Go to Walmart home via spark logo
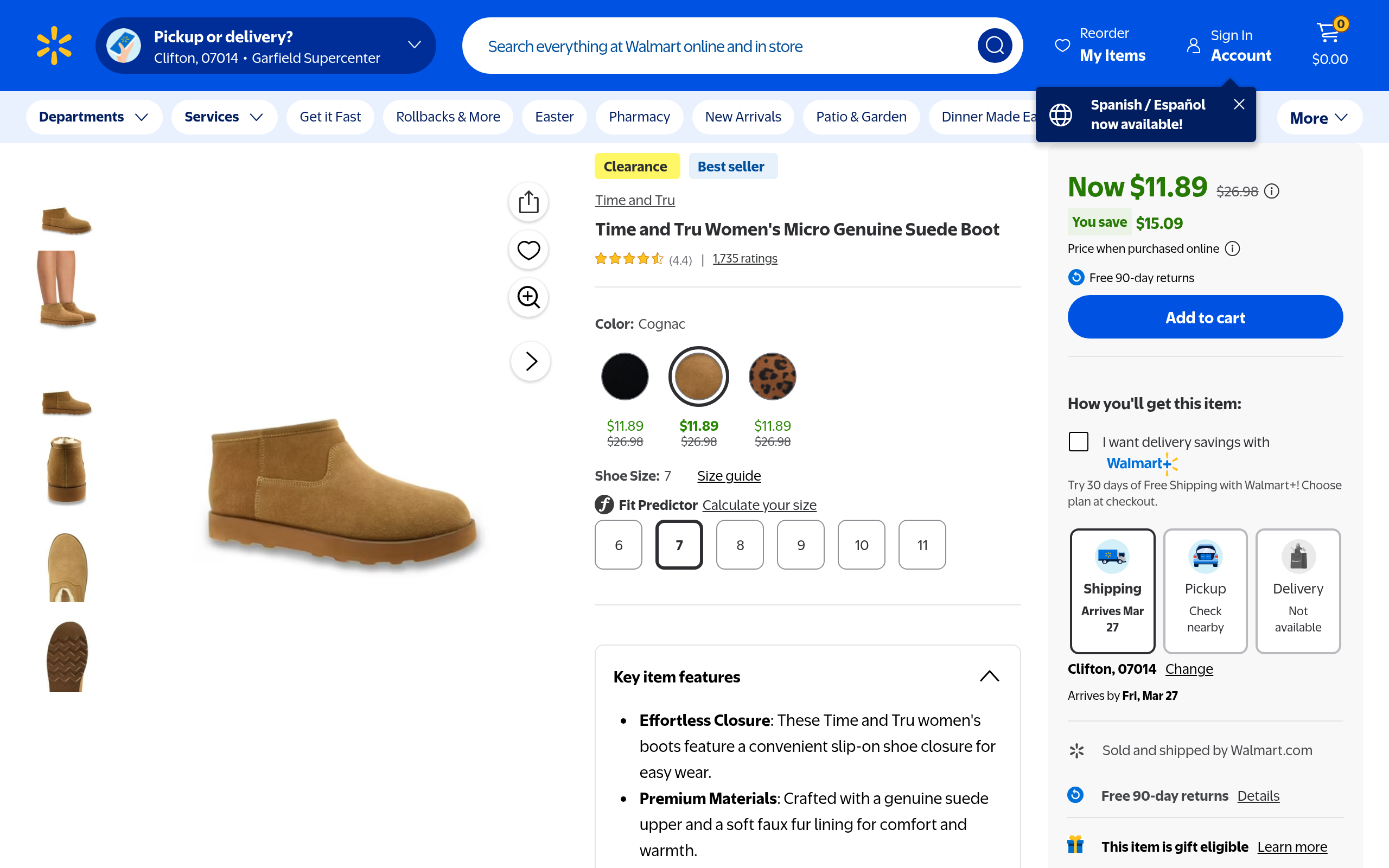This screenshot has width=1389, height=868. pos(54,46)
